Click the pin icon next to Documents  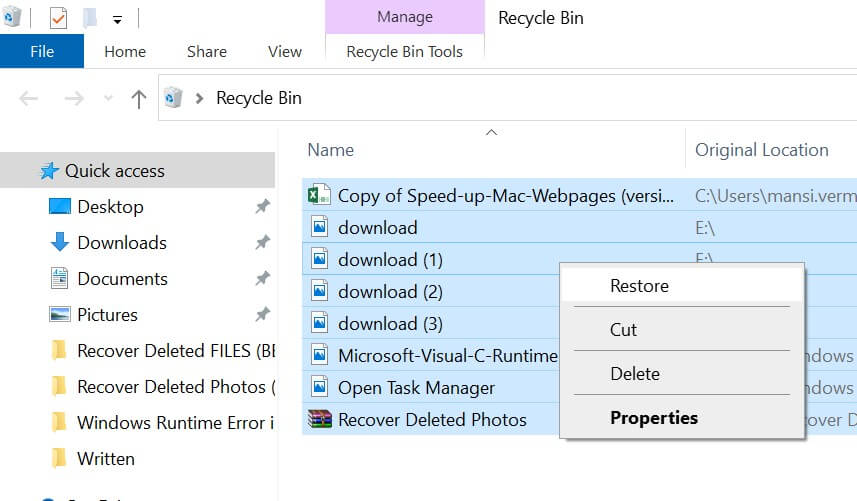pyautogui.click(x=263, y=278)
